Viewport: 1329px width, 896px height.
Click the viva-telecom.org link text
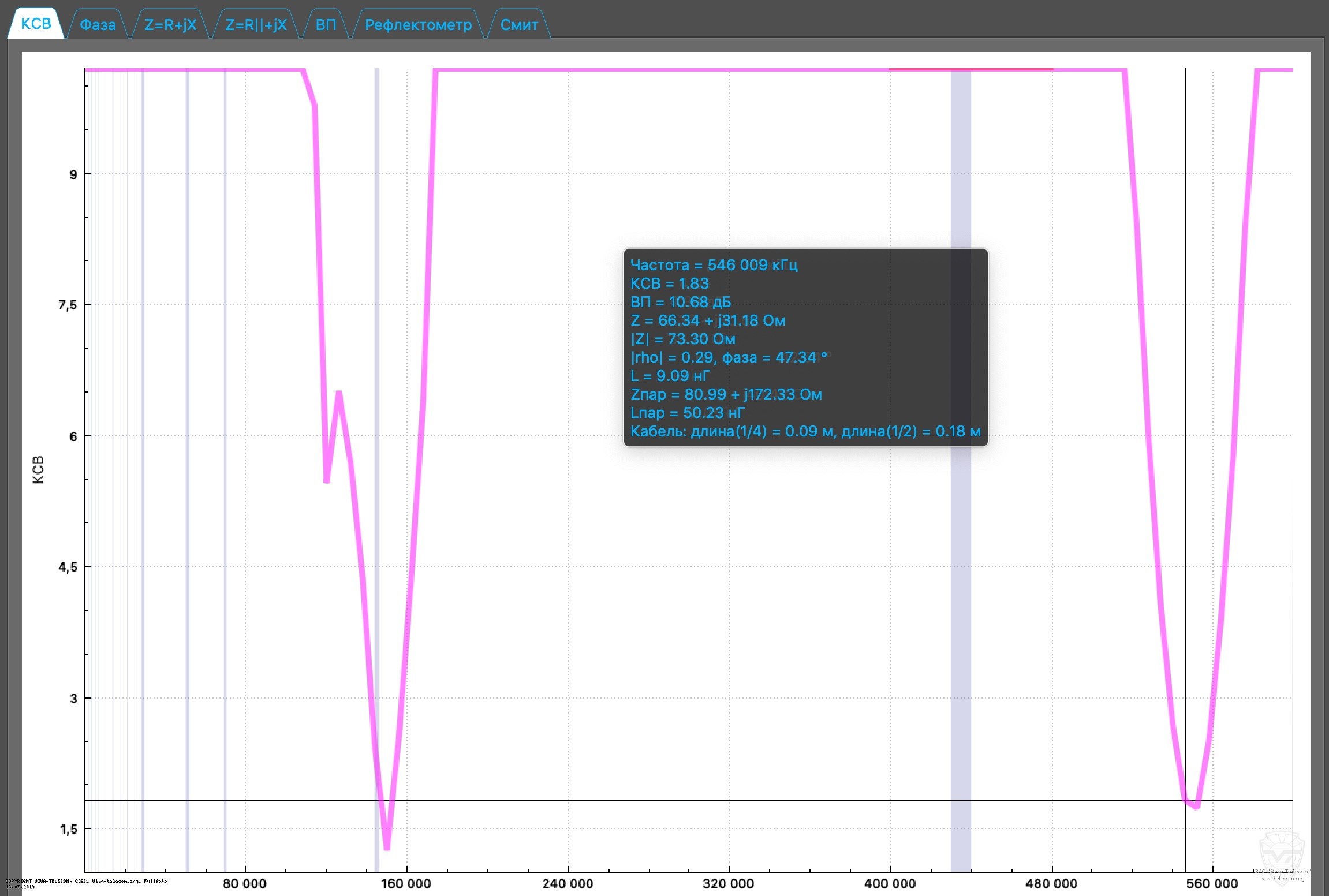click(1282, 879)
